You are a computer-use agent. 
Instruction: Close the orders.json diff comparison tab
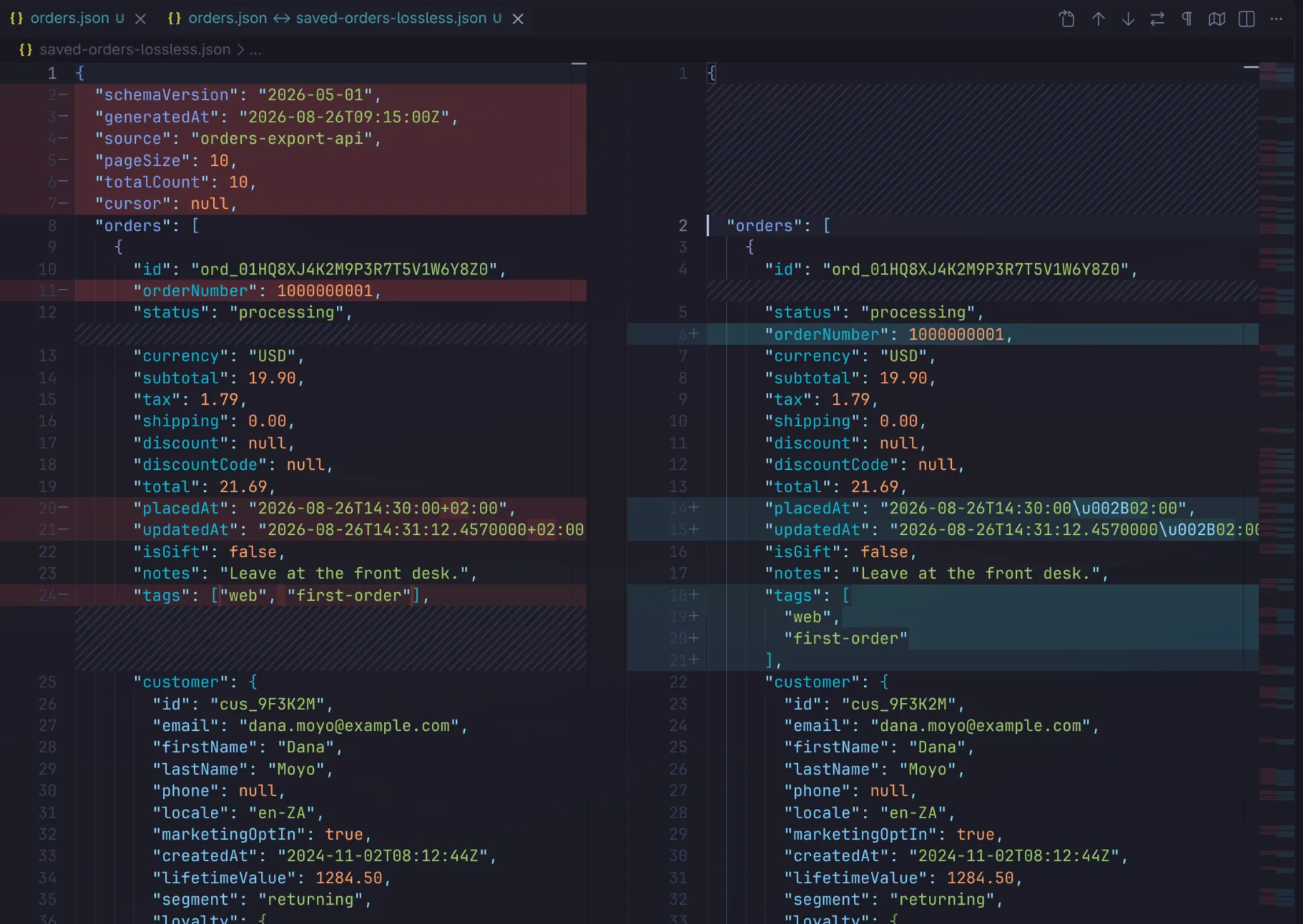[x=518, y=19]
